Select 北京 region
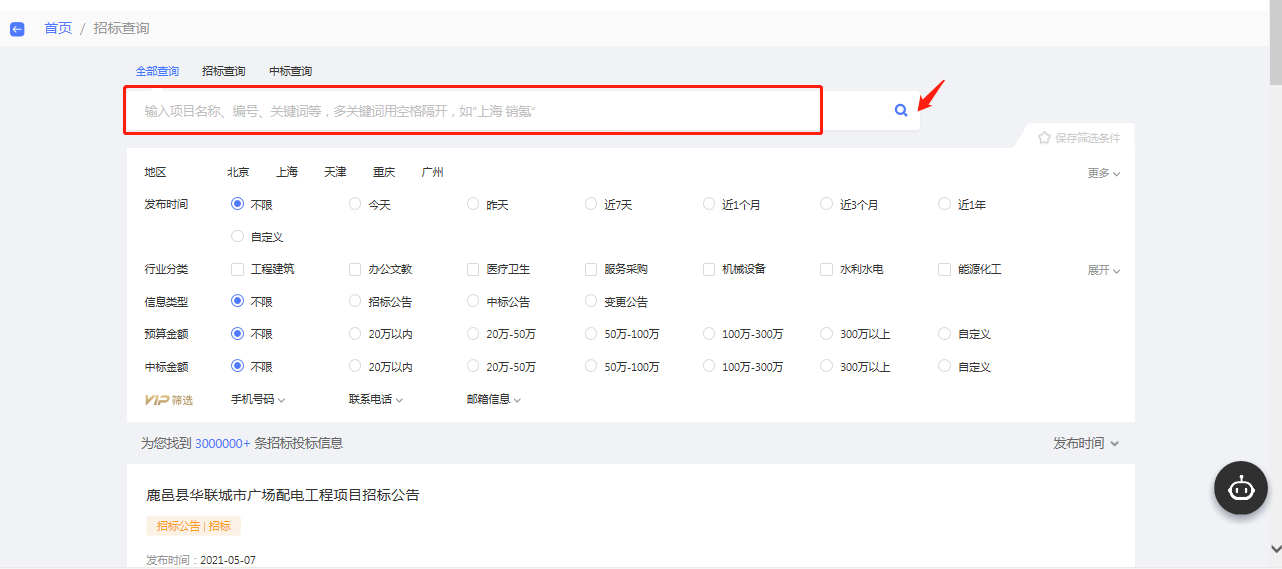 [238, 172]
